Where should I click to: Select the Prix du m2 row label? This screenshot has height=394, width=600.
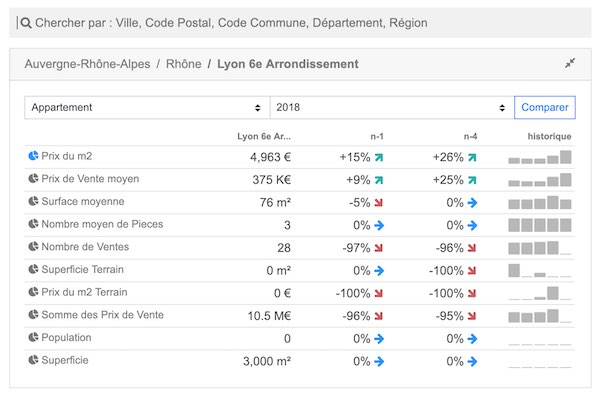click(x=67, y=156)
